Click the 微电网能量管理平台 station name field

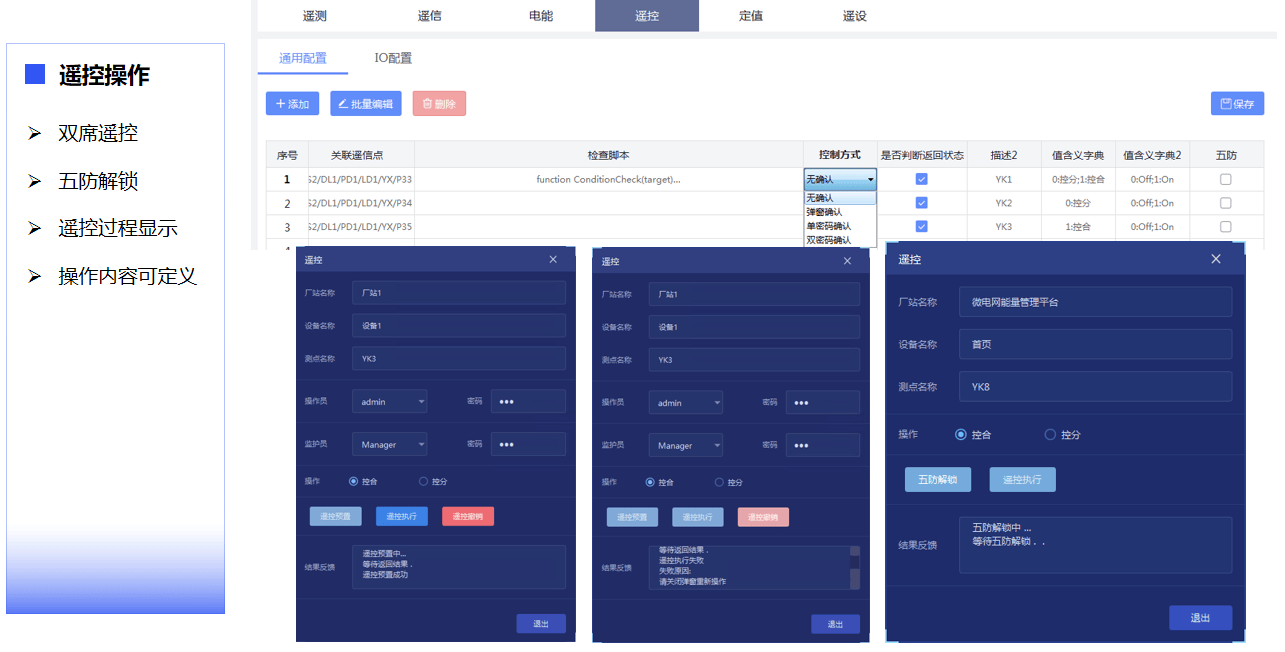1095,302
